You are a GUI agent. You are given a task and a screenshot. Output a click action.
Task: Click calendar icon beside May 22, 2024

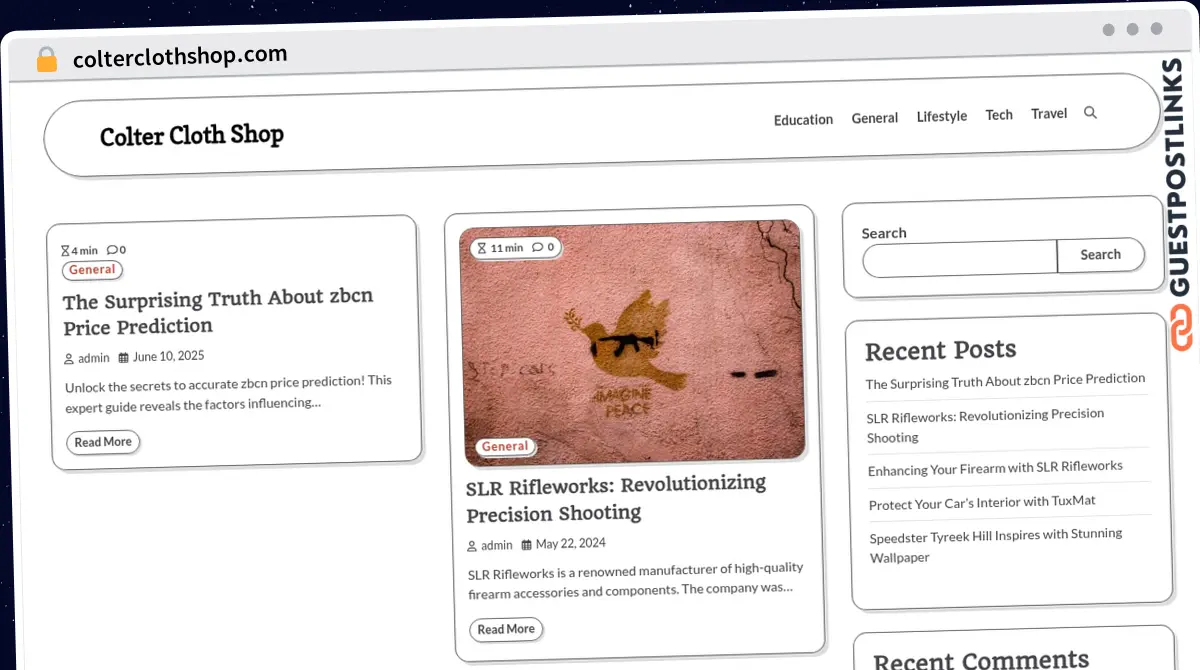tap(526, 545)
